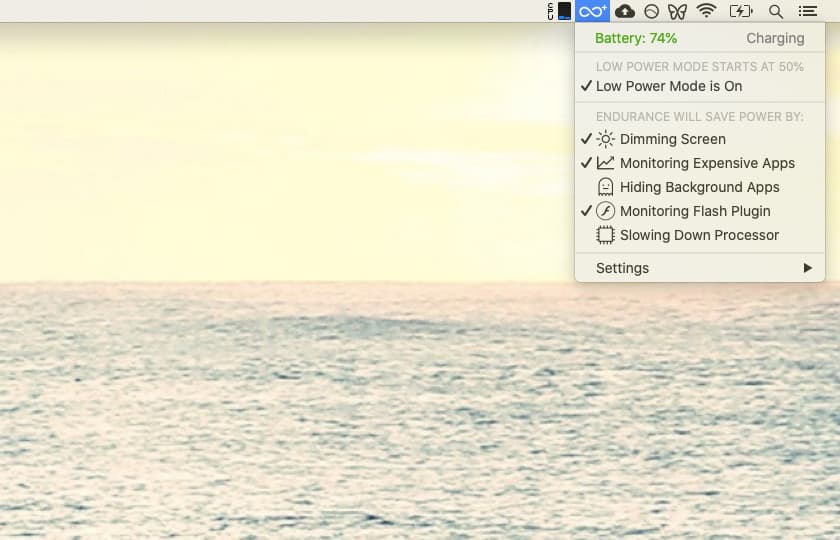The image size is (840, 540).
Task: Click the chip icon beside Slowing Down Processor
Action: pyautogui.click(x=605, y=235)
